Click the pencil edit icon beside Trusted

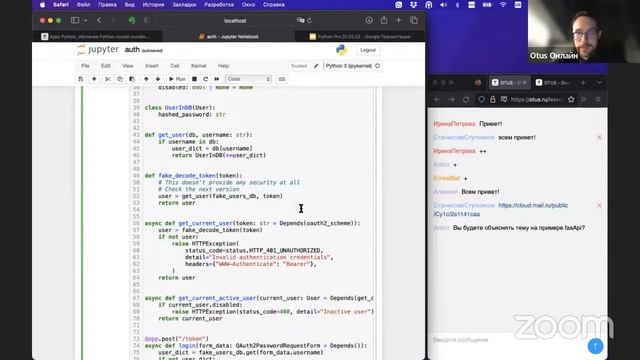pos(316,66)
